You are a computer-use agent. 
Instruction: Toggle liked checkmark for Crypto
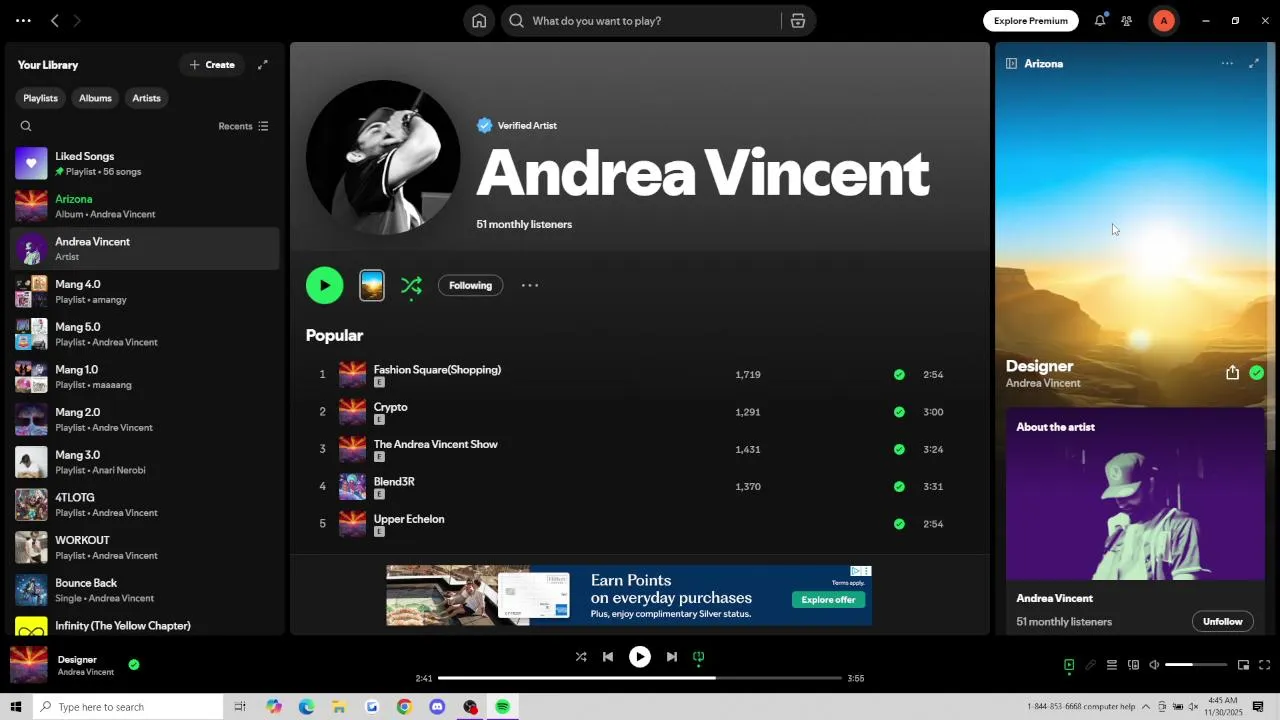pos(899,412)
